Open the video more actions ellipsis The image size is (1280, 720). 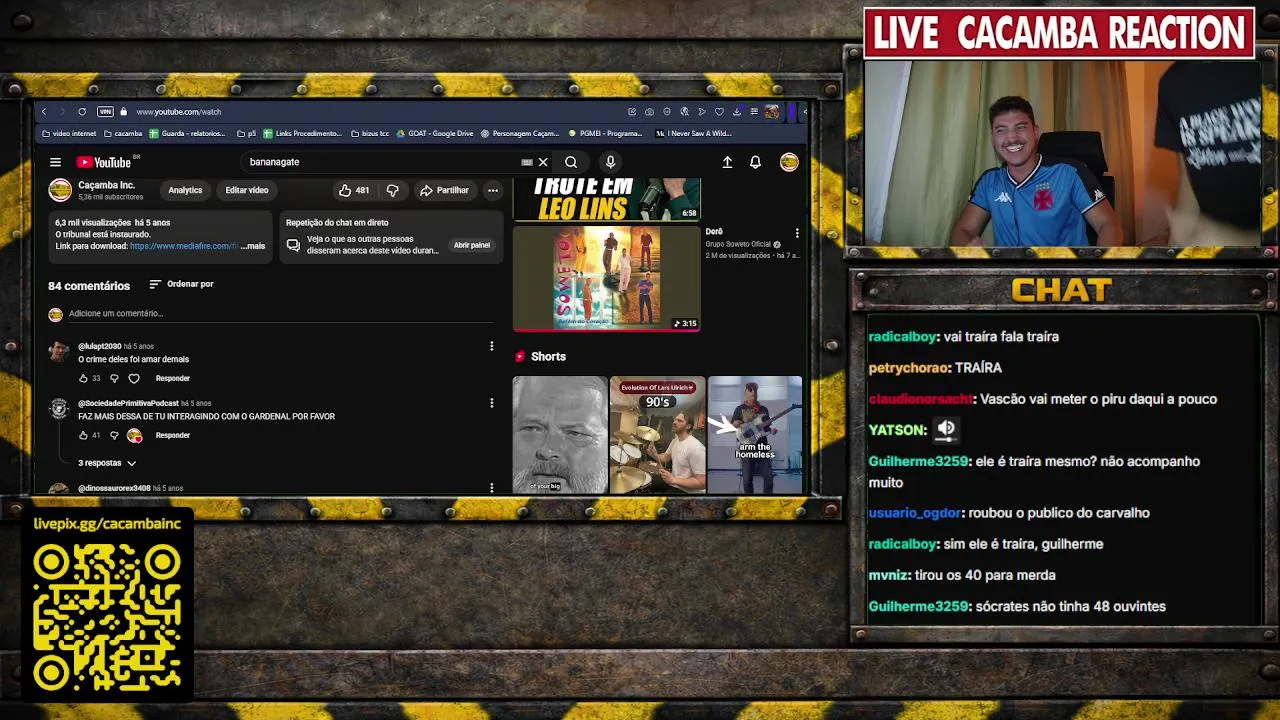pyautogui.click(x=492, y=190)
